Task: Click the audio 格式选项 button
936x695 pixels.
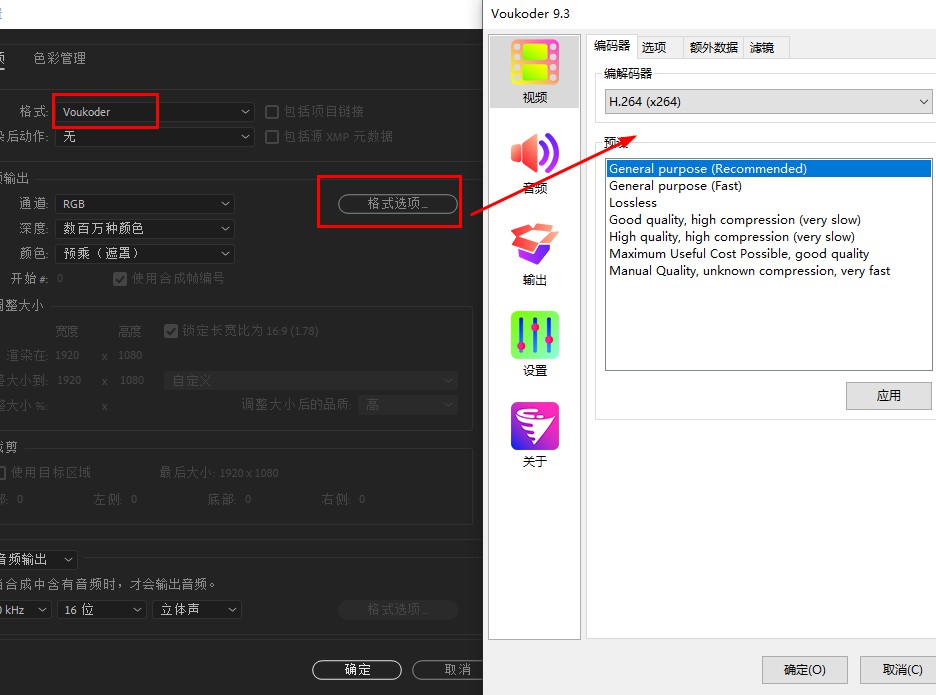Action: tap(398, 610)
